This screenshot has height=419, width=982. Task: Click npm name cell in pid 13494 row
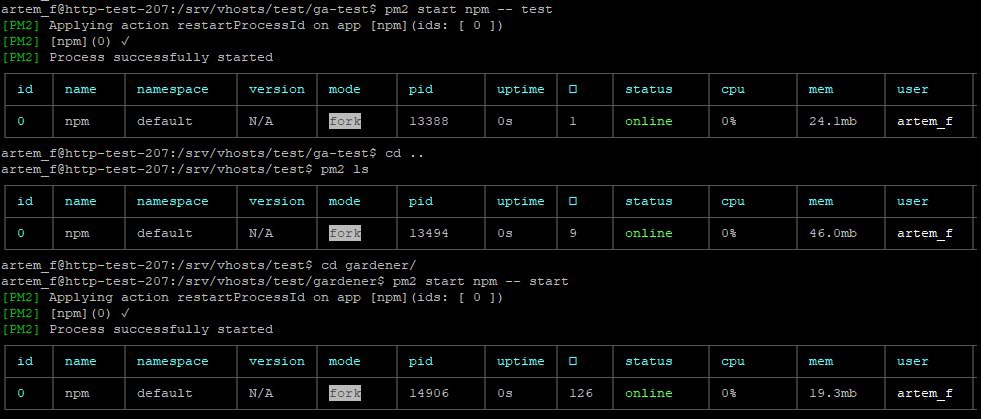coord(76,234)
